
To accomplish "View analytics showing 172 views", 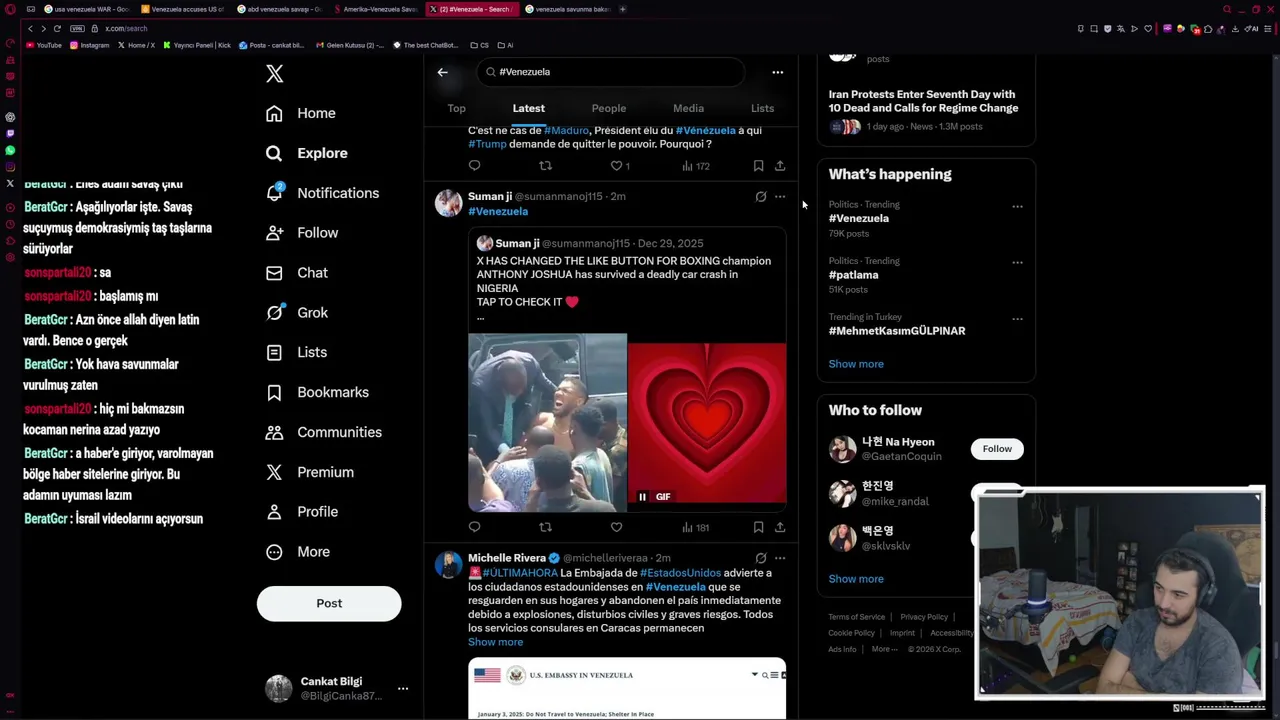I will (696, 166).
